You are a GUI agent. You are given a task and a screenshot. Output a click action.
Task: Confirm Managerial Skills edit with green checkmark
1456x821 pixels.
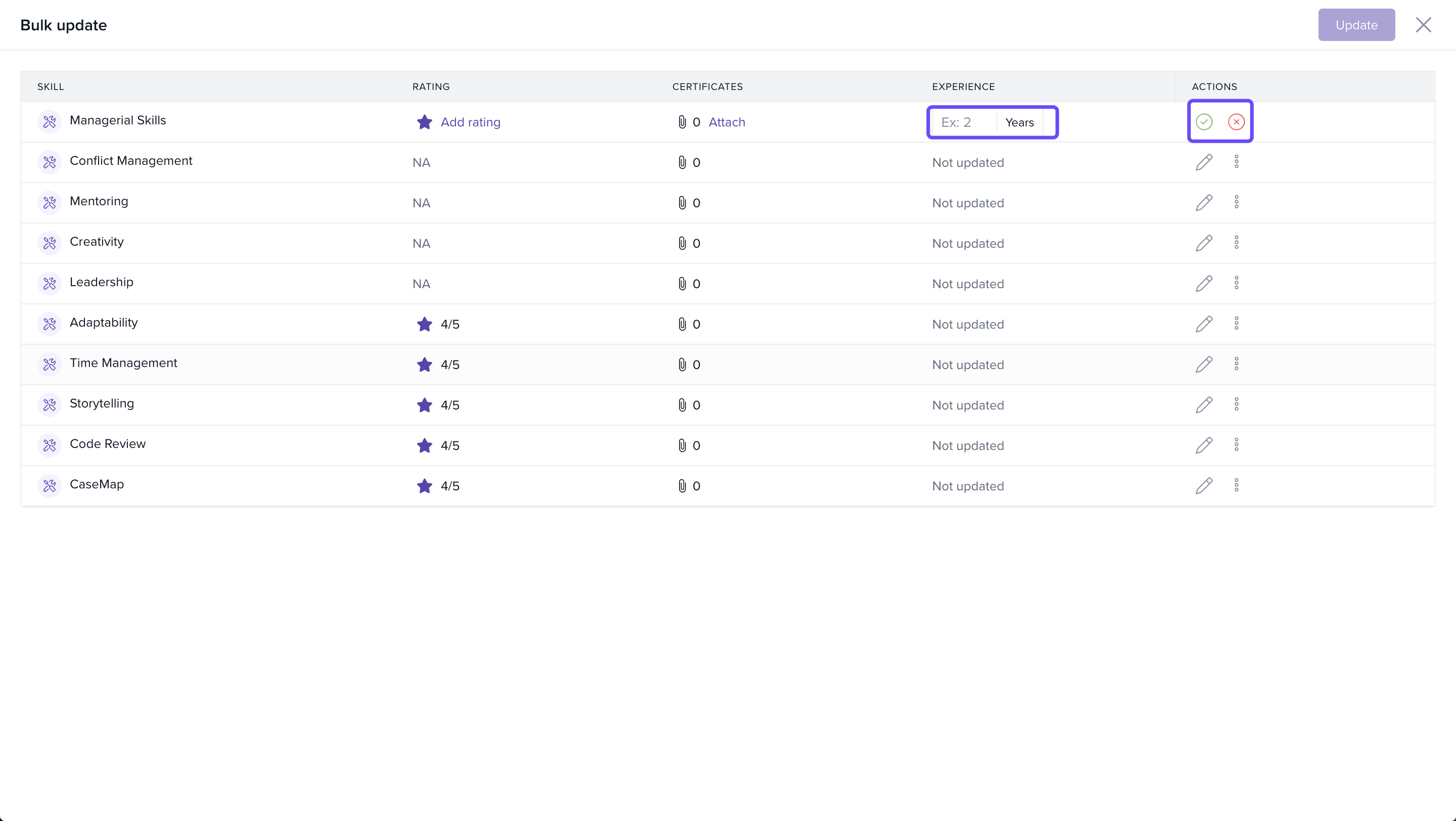(x=1204, y=122)
